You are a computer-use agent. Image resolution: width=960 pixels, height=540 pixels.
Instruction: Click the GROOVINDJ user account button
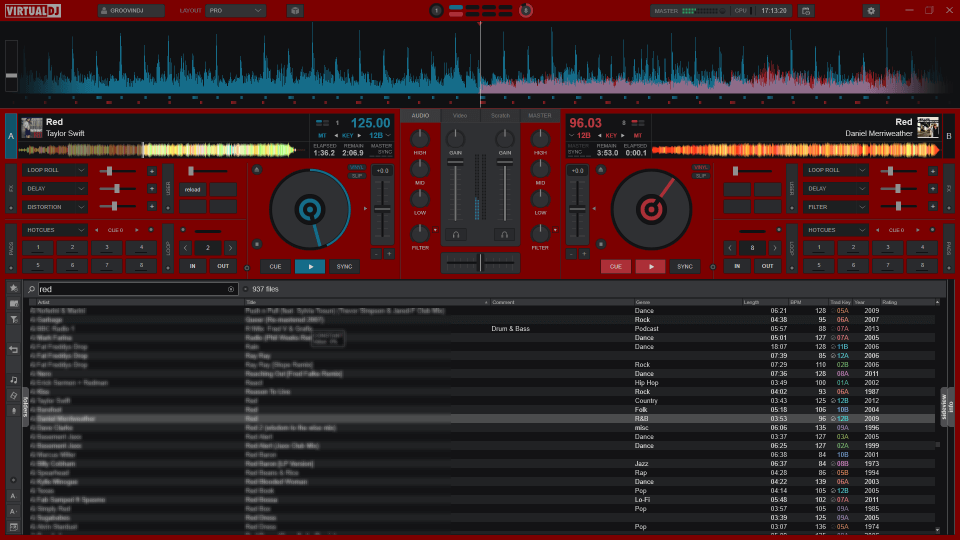click(x=130, y=11)
